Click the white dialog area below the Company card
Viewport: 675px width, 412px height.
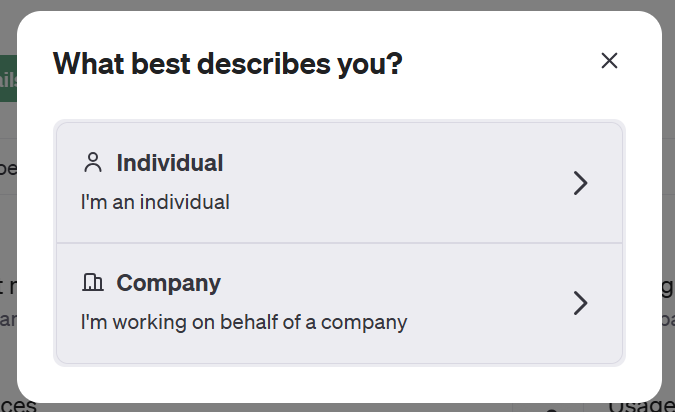(x=339, y=382)
